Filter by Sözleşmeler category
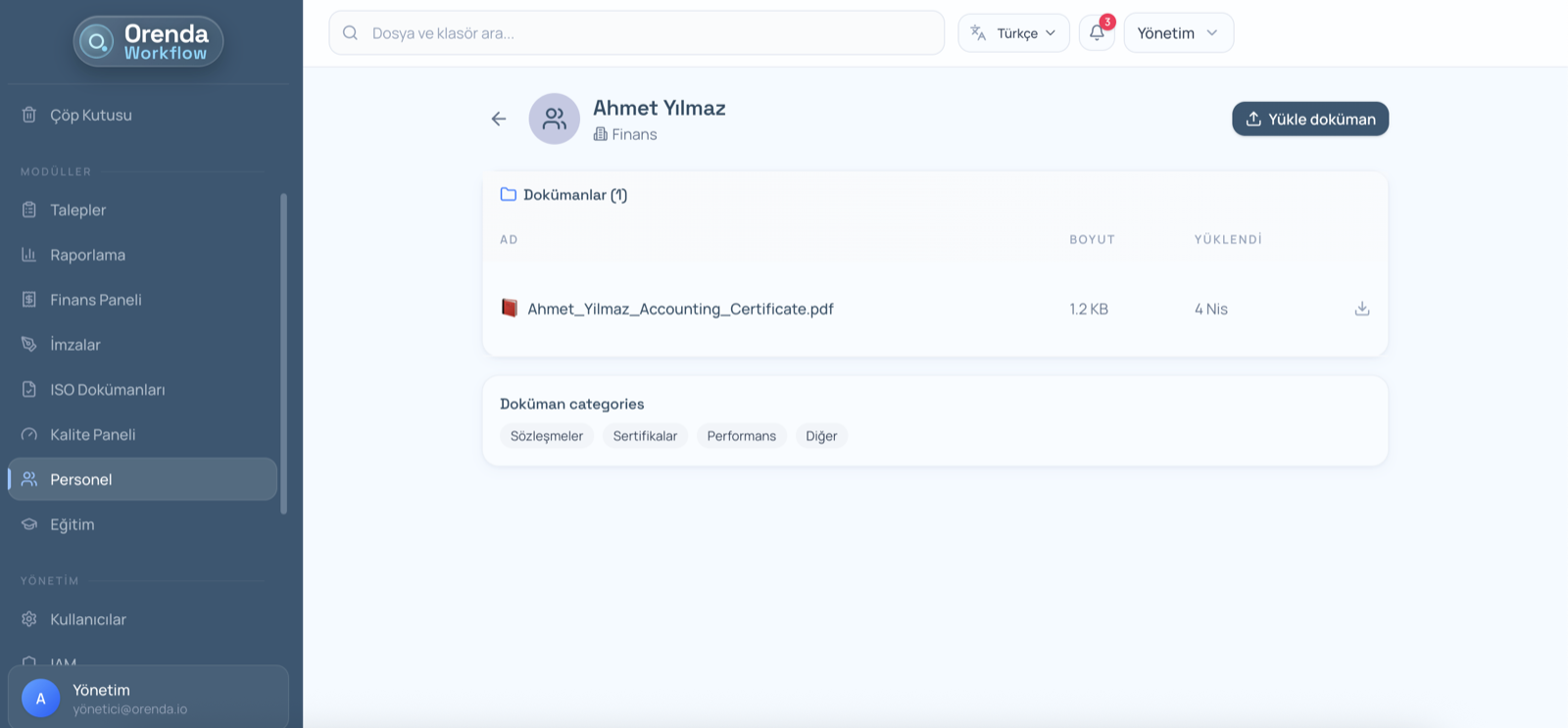 click(x=547, y=436)
